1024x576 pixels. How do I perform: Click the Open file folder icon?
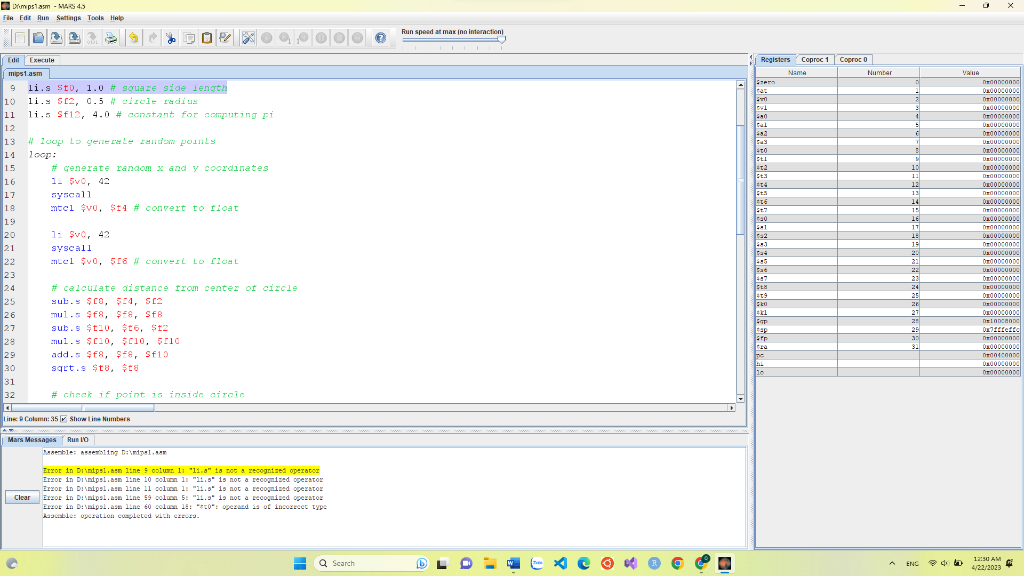point(37,38)
